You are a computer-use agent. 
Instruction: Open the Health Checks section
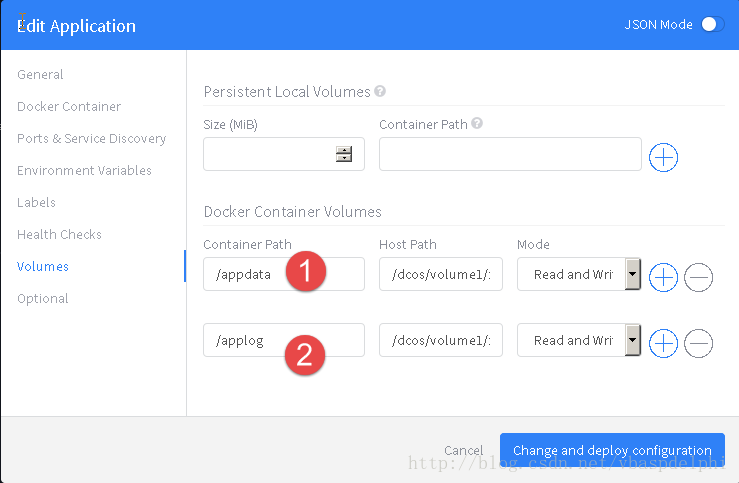pos(59,235)
